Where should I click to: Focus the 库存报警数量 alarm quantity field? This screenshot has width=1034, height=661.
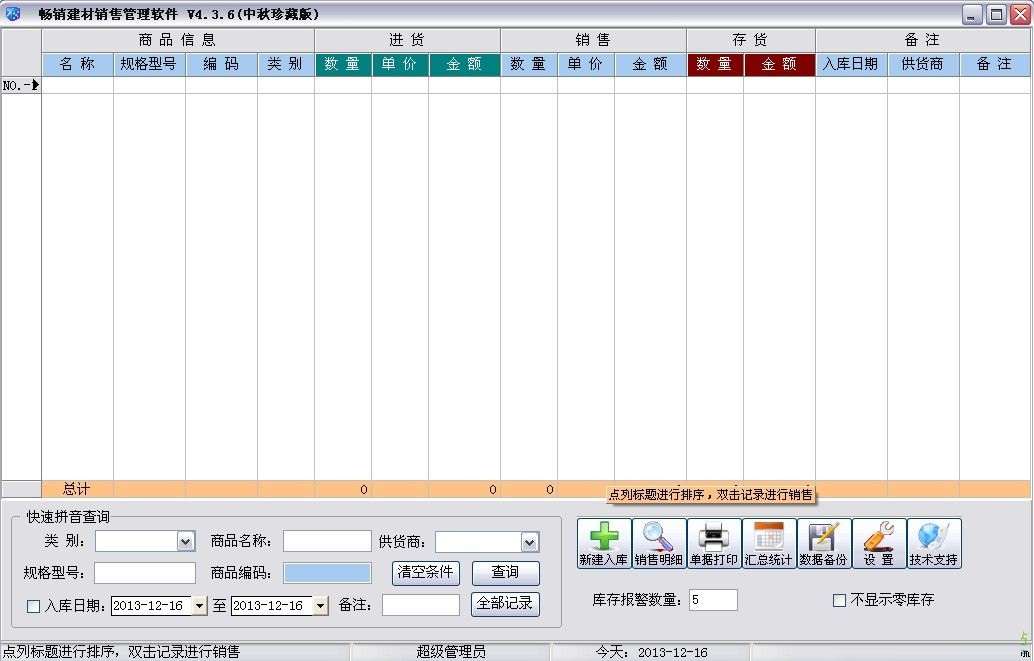coord(714,600)
